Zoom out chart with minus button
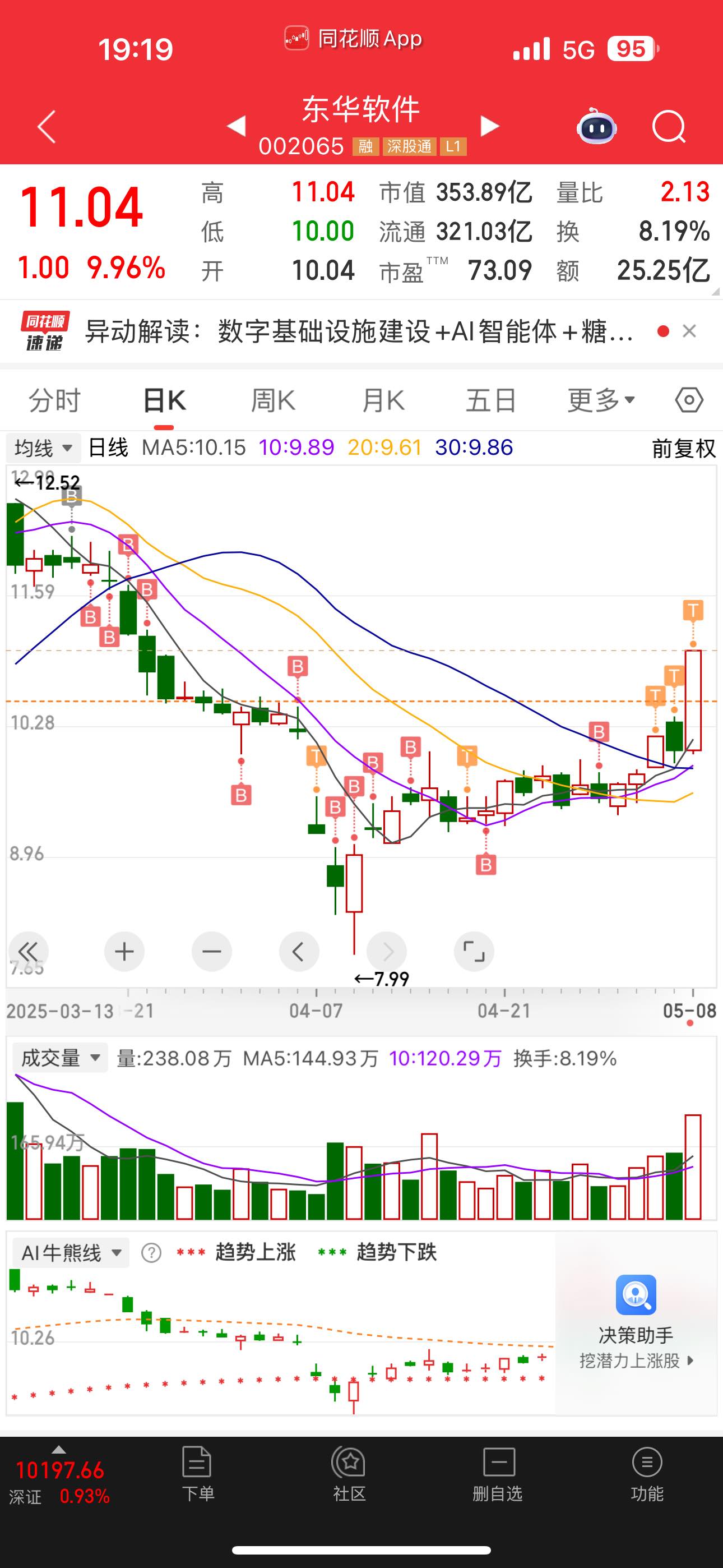The image size is (723, 1568). pyautogui.click(x=212, y=951)
